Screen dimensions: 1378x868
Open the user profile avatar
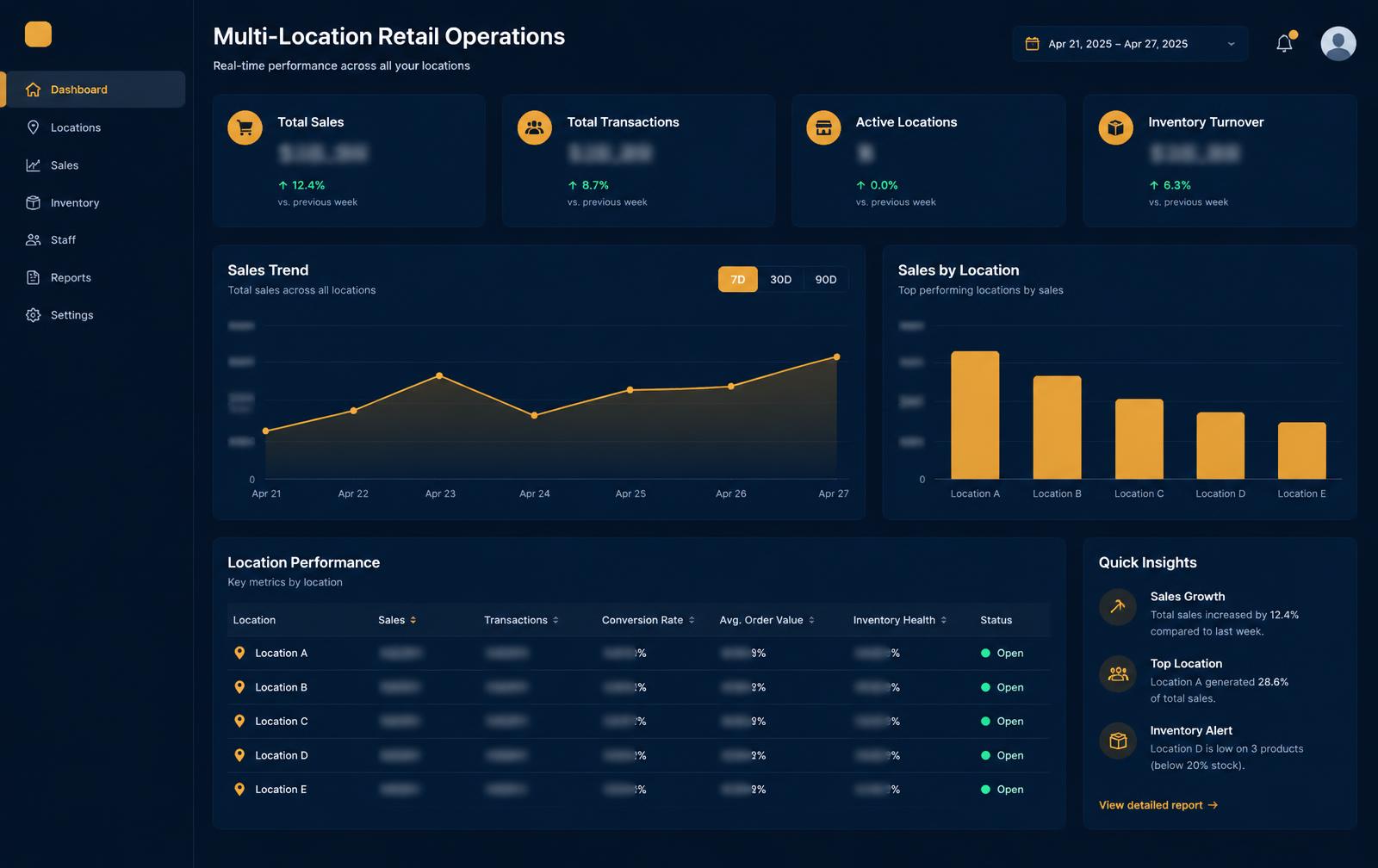click(1338, 43)
